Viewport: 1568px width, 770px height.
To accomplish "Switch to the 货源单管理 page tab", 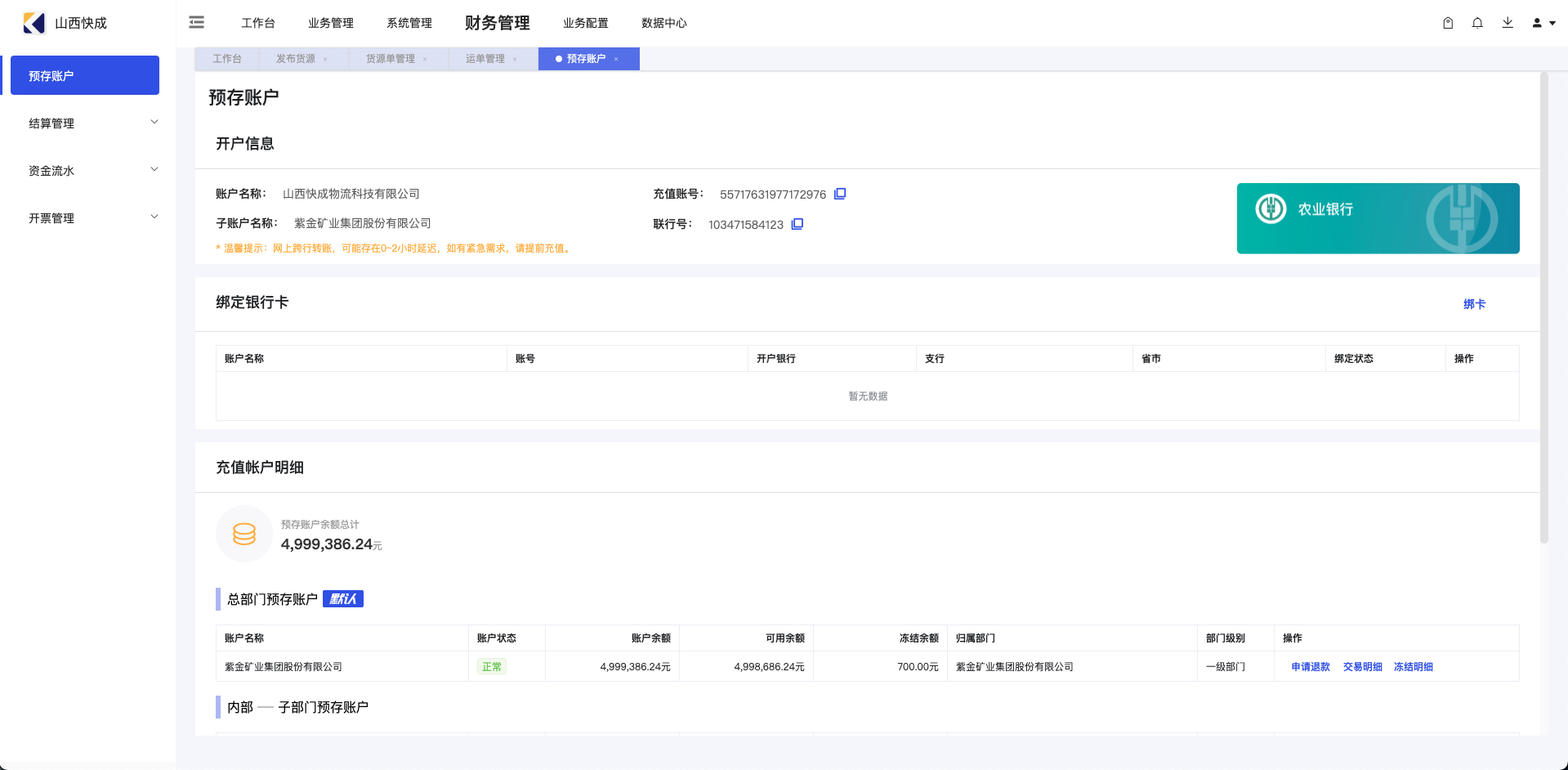I will coord(391,59).
